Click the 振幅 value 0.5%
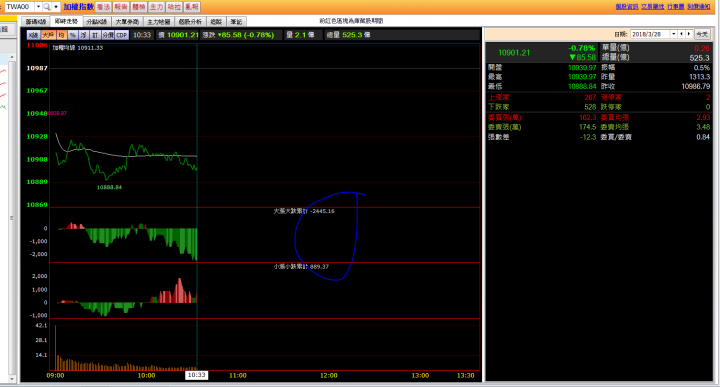Screen dimensions: 720x387 click(702, 67)
